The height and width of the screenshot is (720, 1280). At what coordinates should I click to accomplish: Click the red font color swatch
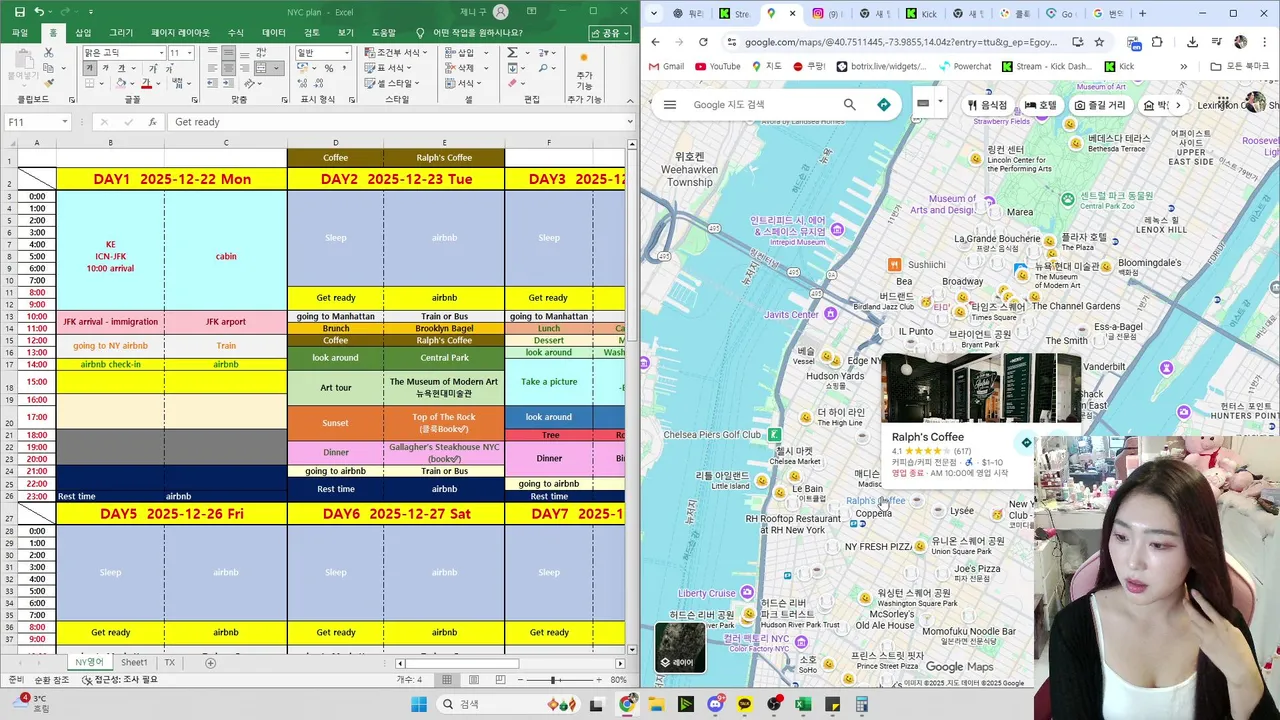(x=146, y=84)
